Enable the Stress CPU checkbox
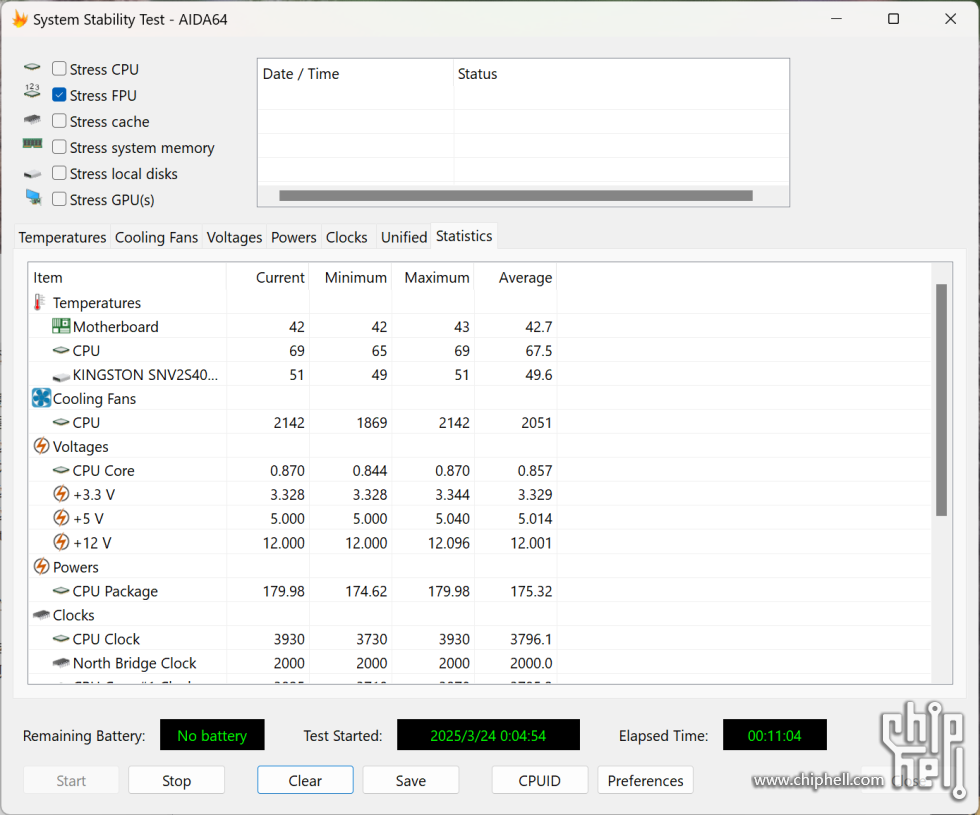 coord(59,68)
